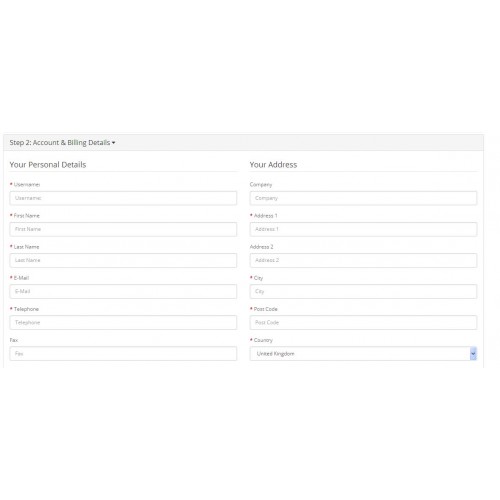
Task: Click into the Post Code field
Action: (363, 323)
